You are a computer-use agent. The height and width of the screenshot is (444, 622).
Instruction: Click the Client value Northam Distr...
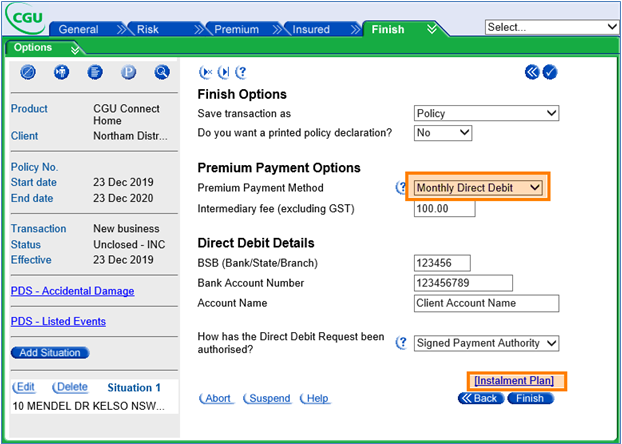(x=131, y=136)
